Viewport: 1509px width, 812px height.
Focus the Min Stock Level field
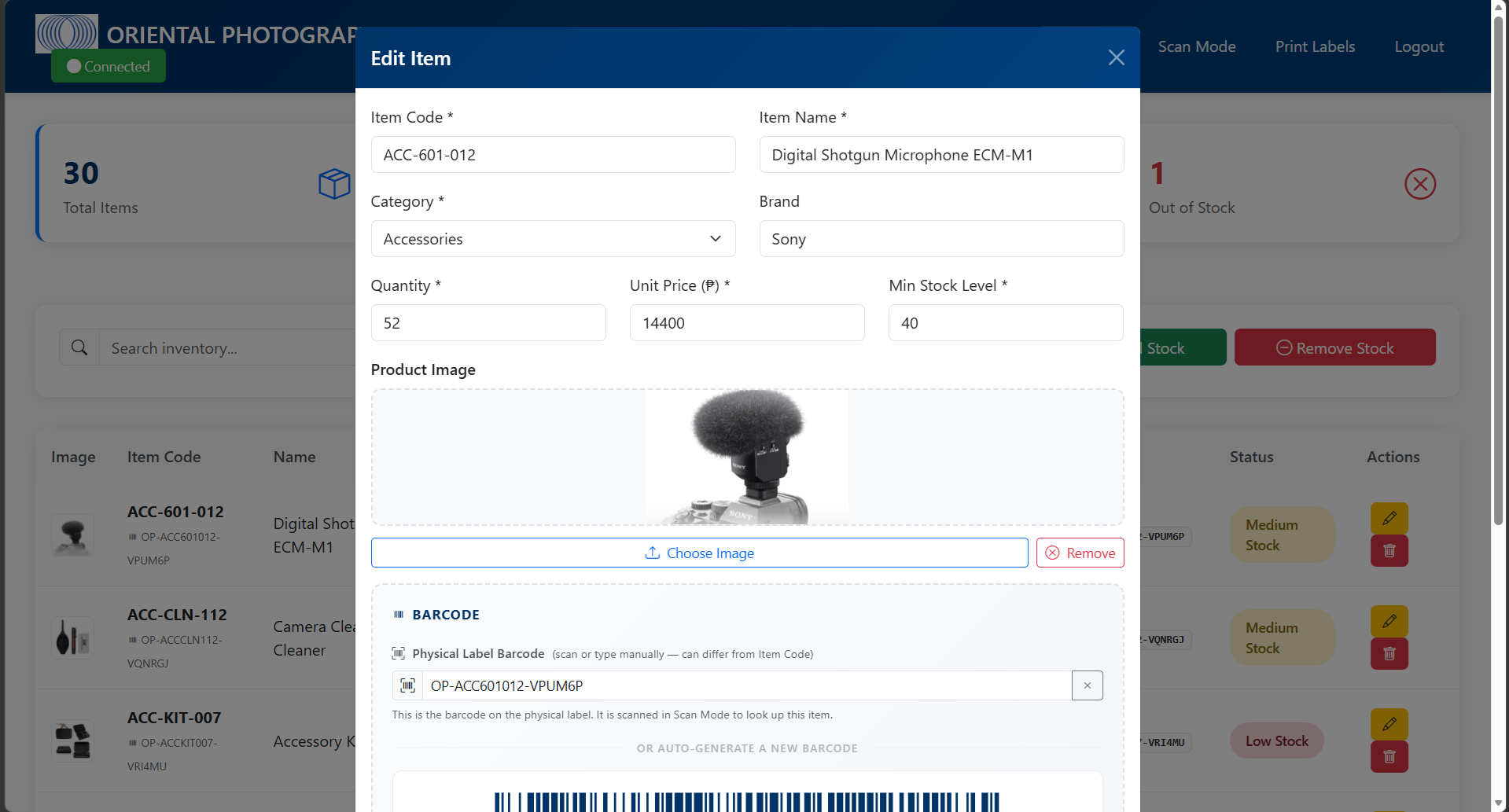[1006, 323]
